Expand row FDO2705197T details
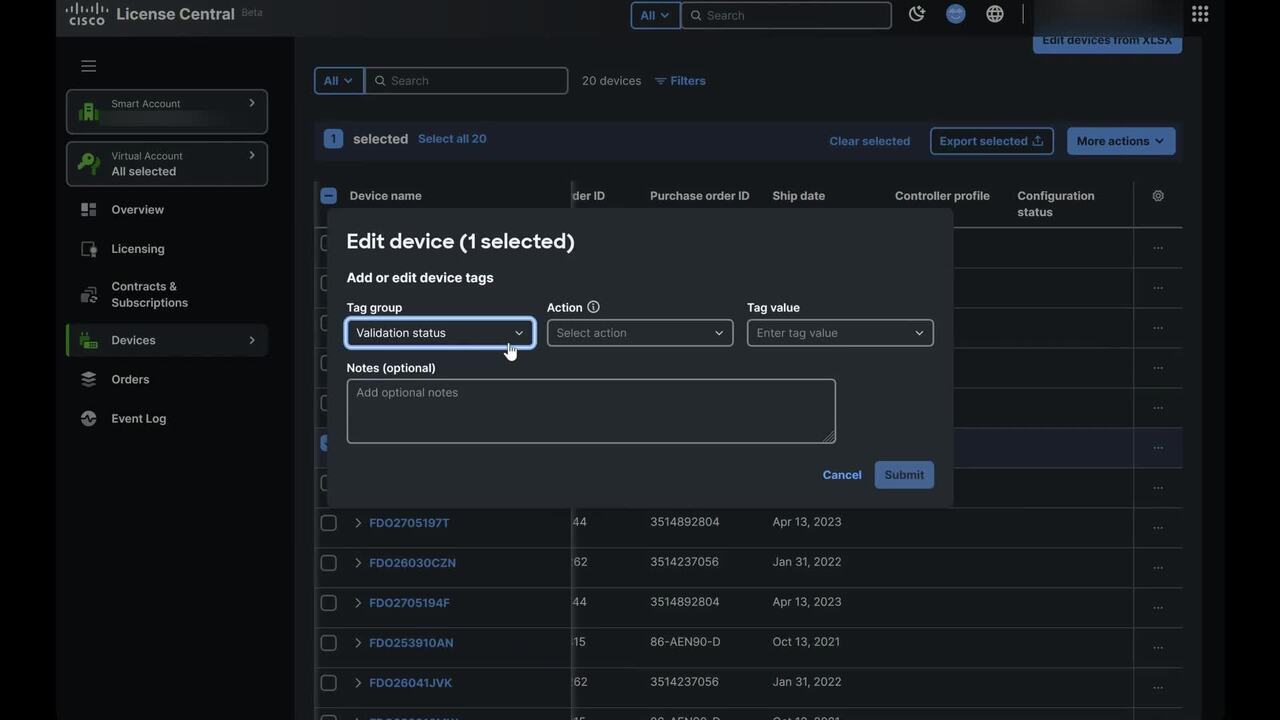Viewport: 1280px width, 720px height. [358, 523]
